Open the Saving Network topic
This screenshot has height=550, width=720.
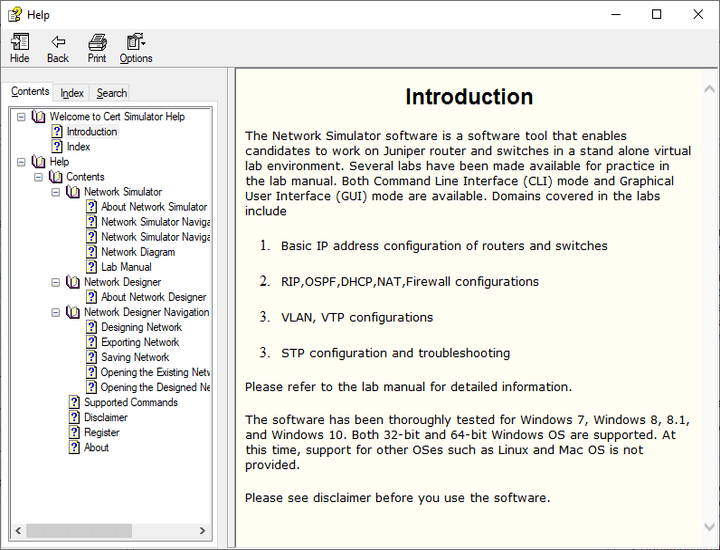point(135,357)
